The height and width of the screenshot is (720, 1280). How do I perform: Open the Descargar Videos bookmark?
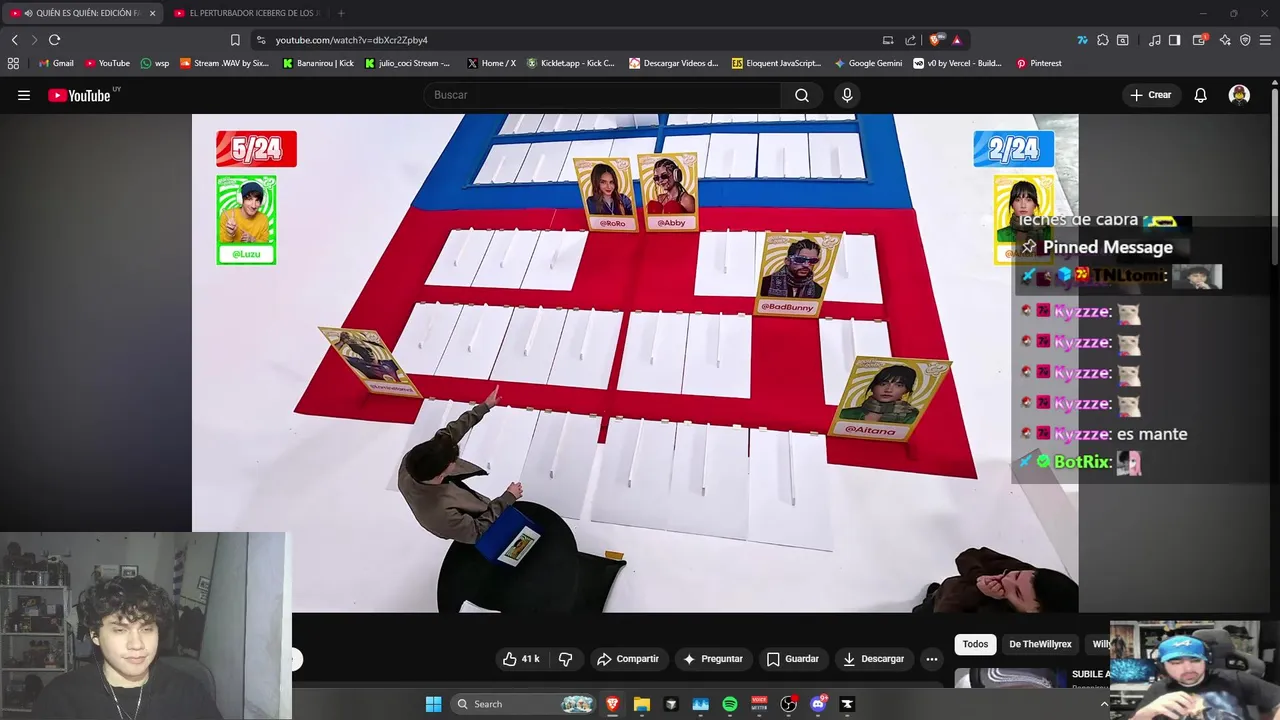point(674,63)
